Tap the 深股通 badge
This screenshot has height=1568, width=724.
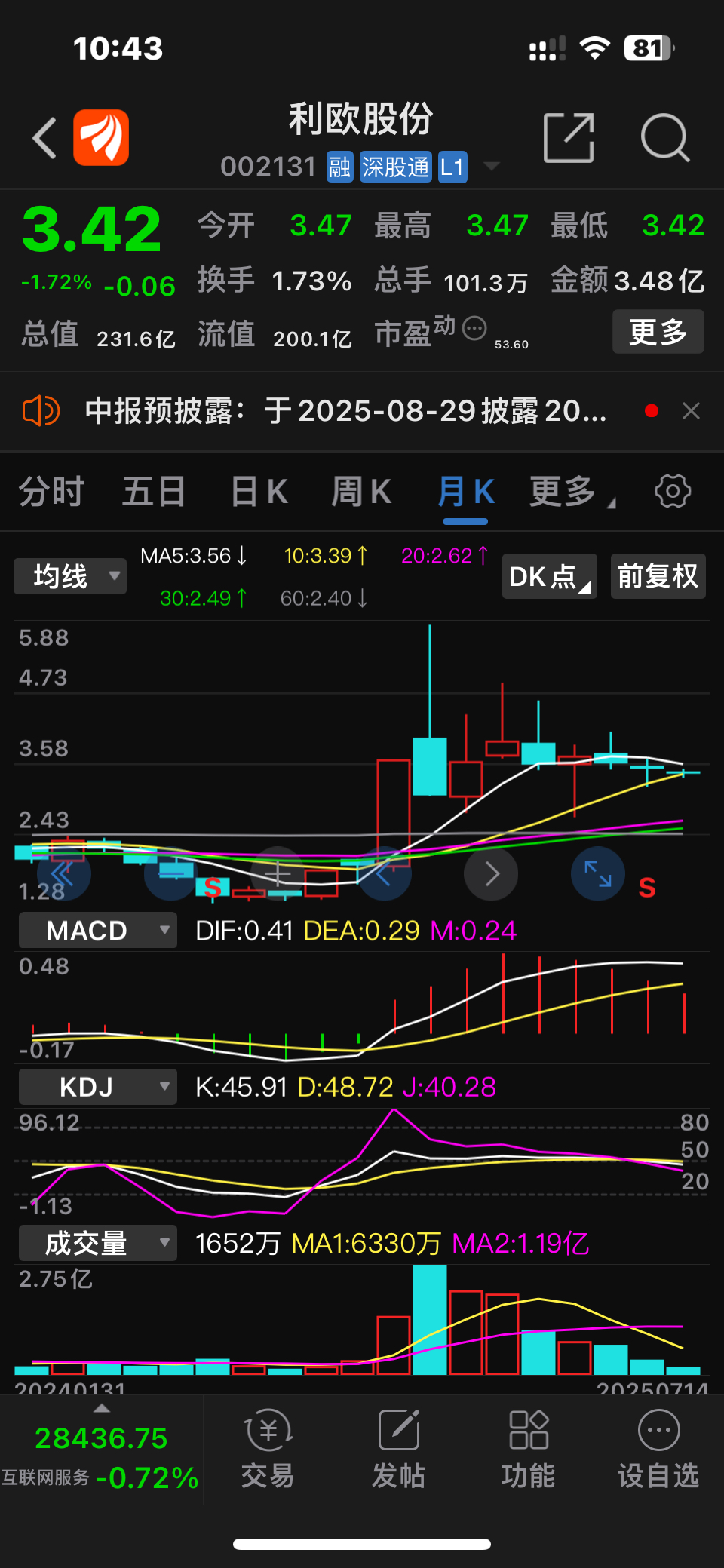point(395,167)
